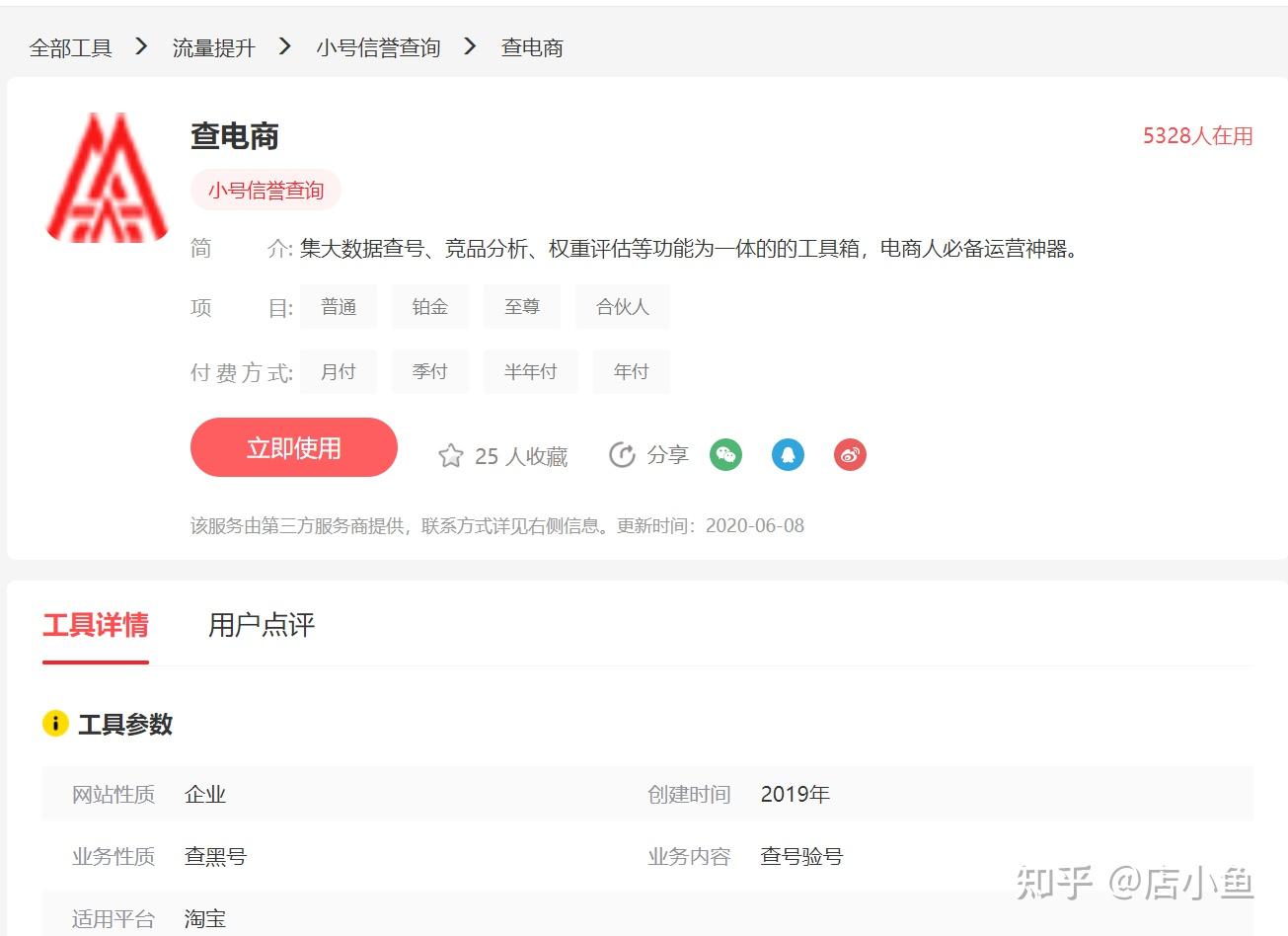
Task: Click the 业务性质 label
Action: (114, 856)
